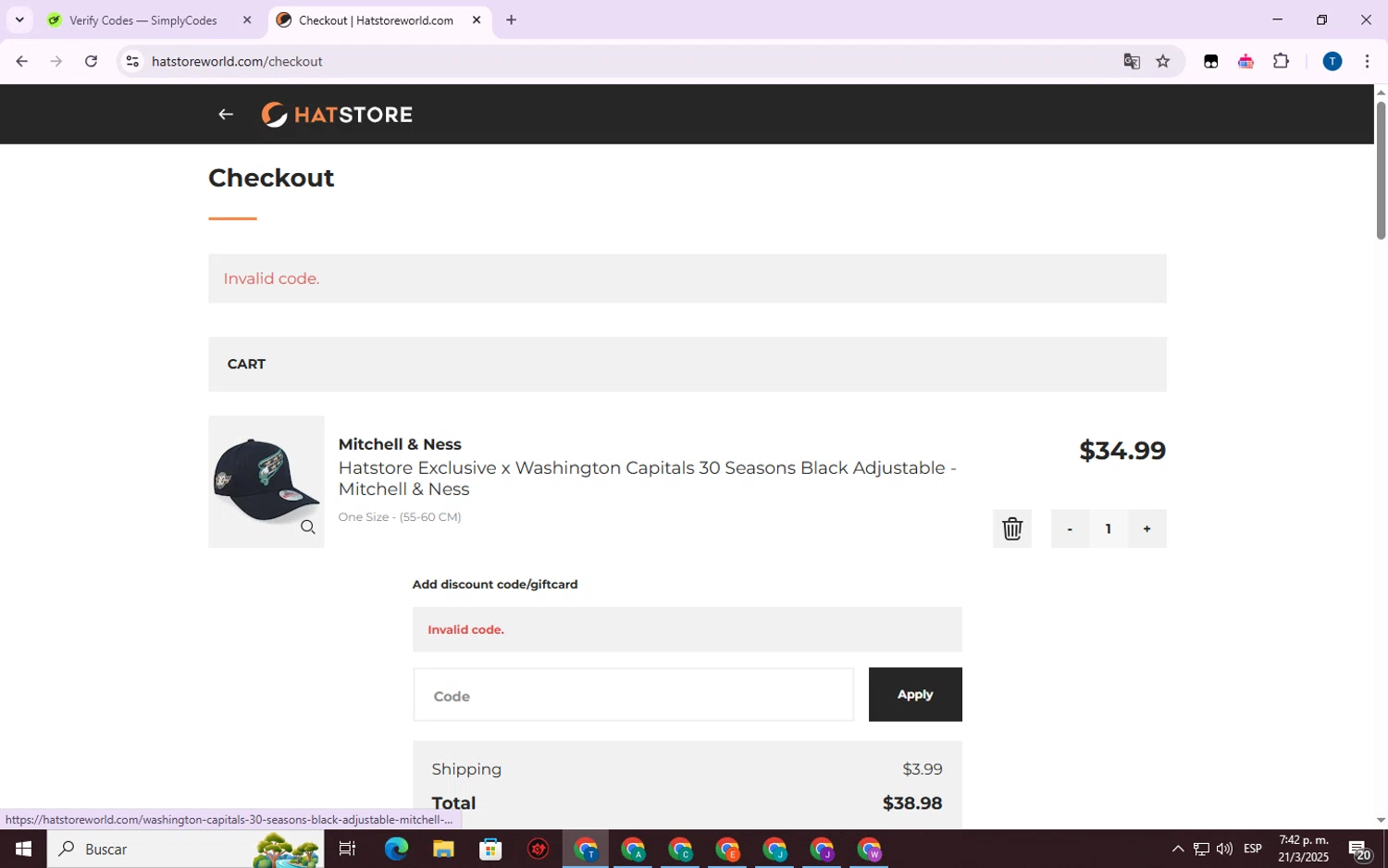The image size is (1388, 868).
Task: Expand the tab search dropdown arrow
Action: pyautogui.click(x=19, y=20)
